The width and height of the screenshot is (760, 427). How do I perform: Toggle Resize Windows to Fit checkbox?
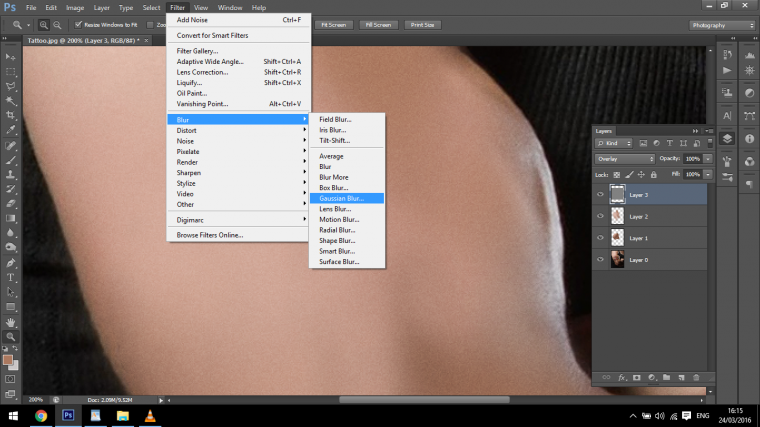coord(78,25)
